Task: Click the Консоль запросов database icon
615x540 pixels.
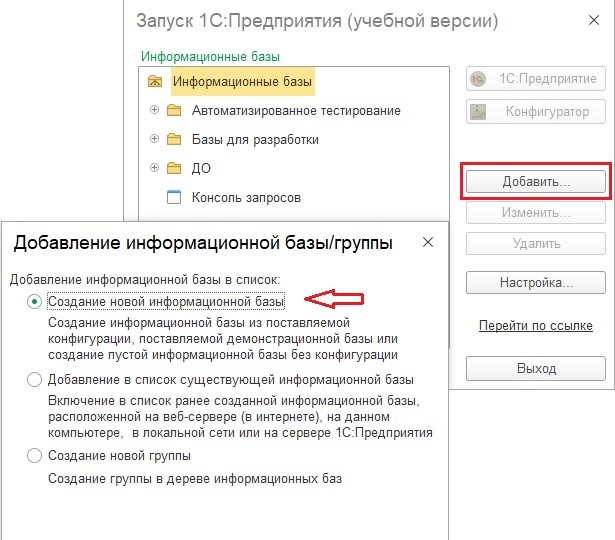Action: coord(174,197)
